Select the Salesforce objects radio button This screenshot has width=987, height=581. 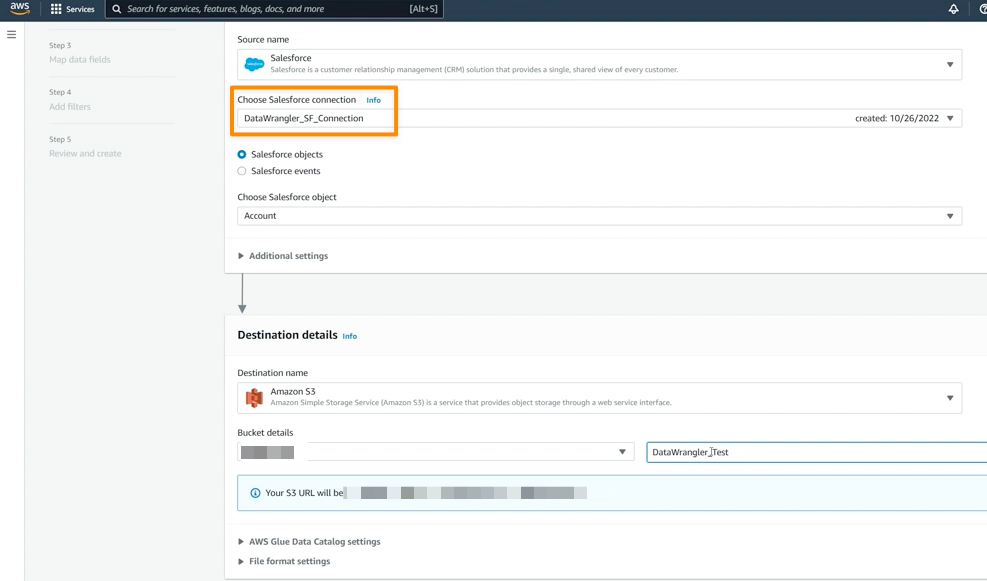pos(242,154)
